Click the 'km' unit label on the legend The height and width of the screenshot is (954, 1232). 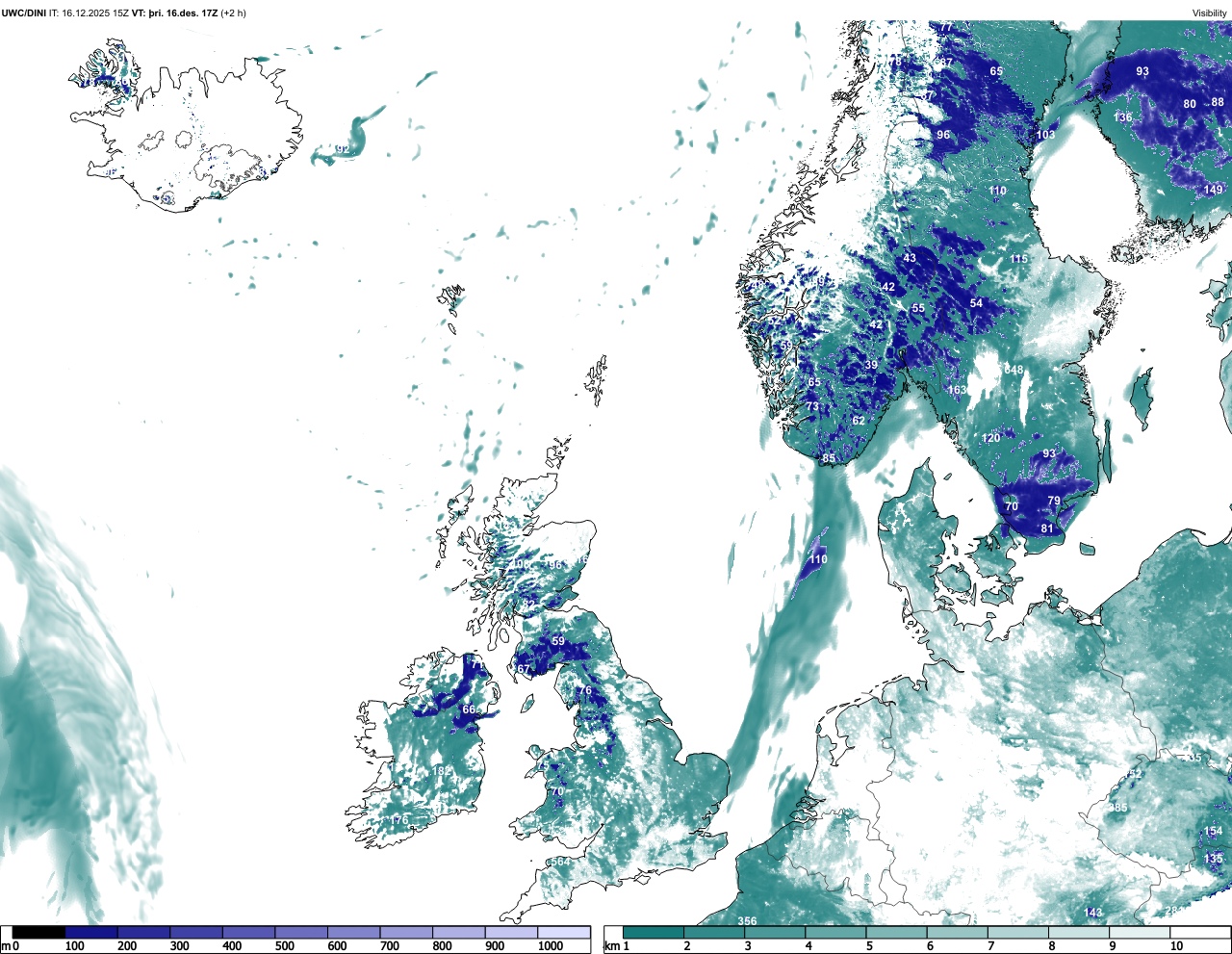pos(611,946)
